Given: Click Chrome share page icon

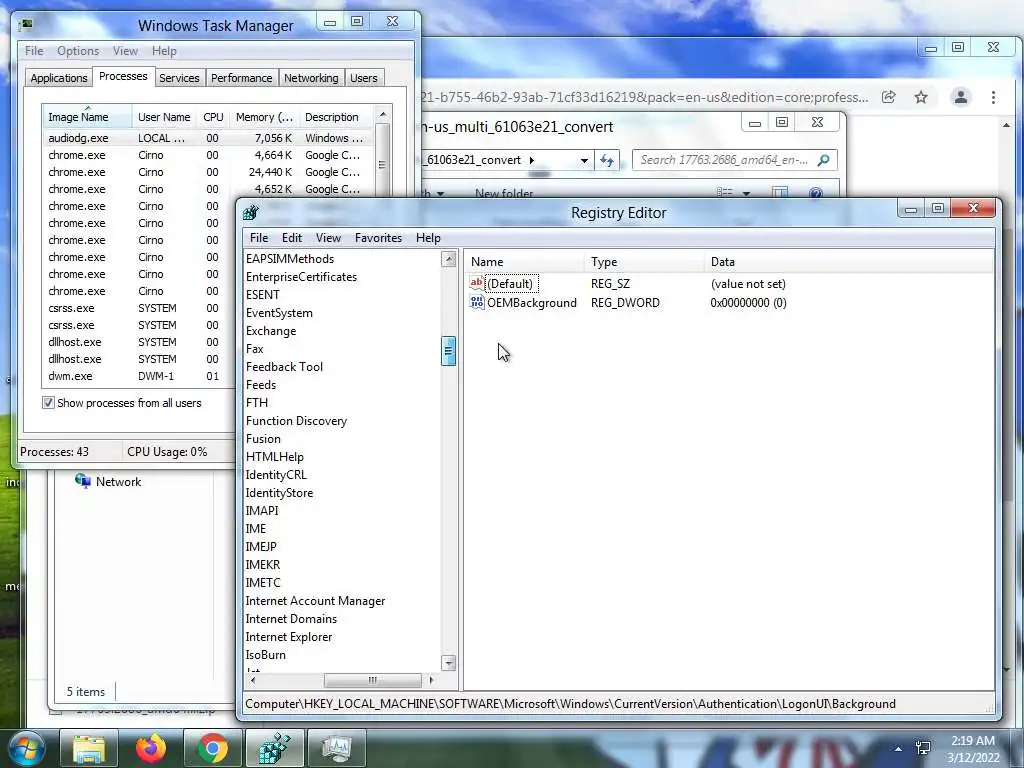Looking at the screenshot, I should point(889,97).
